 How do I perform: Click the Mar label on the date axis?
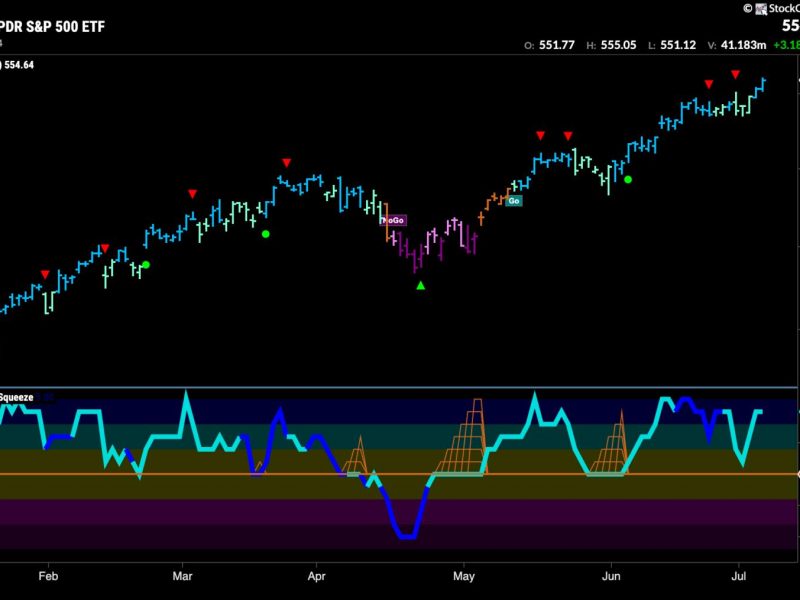(x=182, y=576)
